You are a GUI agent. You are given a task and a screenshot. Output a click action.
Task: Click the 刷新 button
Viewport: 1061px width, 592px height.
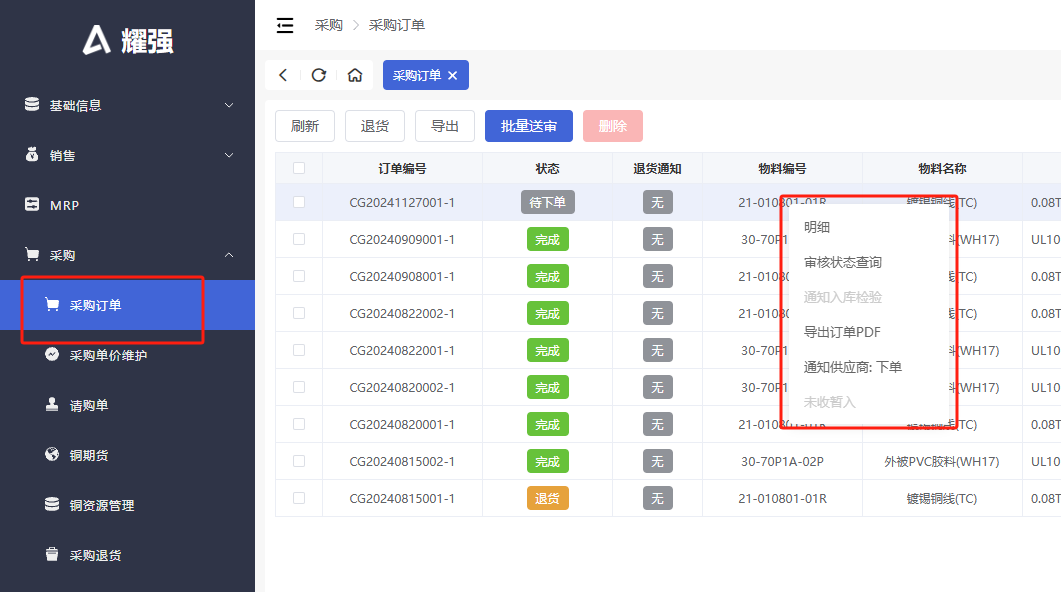pos(305,126)
